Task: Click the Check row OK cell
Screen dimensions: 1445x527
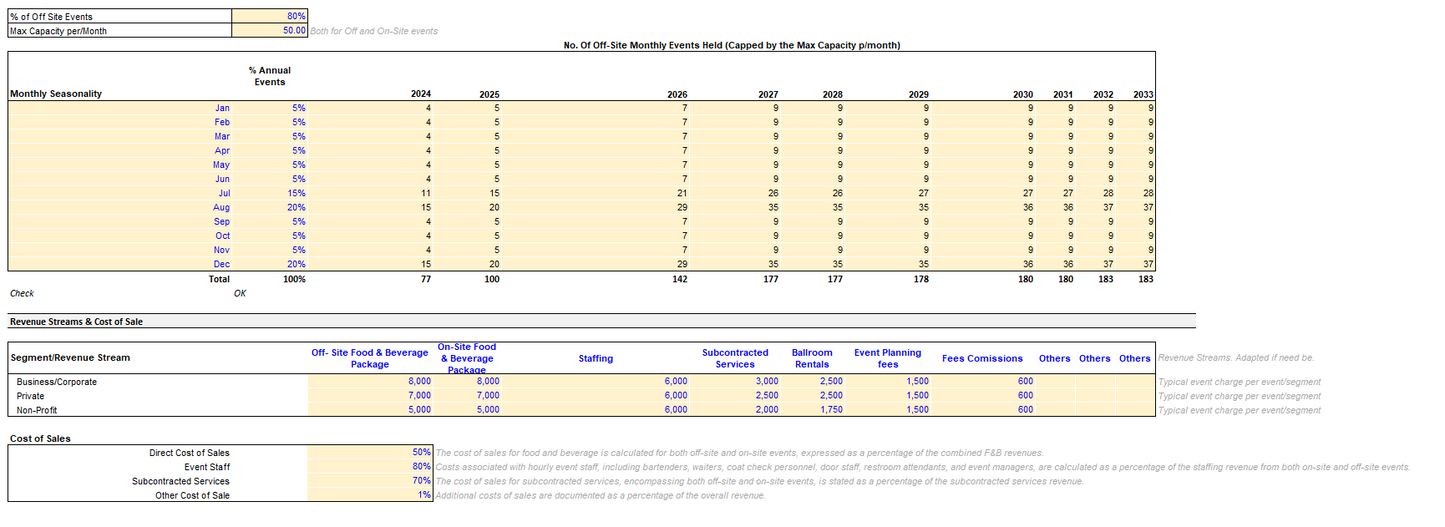Action: click(x=239, y=294)
